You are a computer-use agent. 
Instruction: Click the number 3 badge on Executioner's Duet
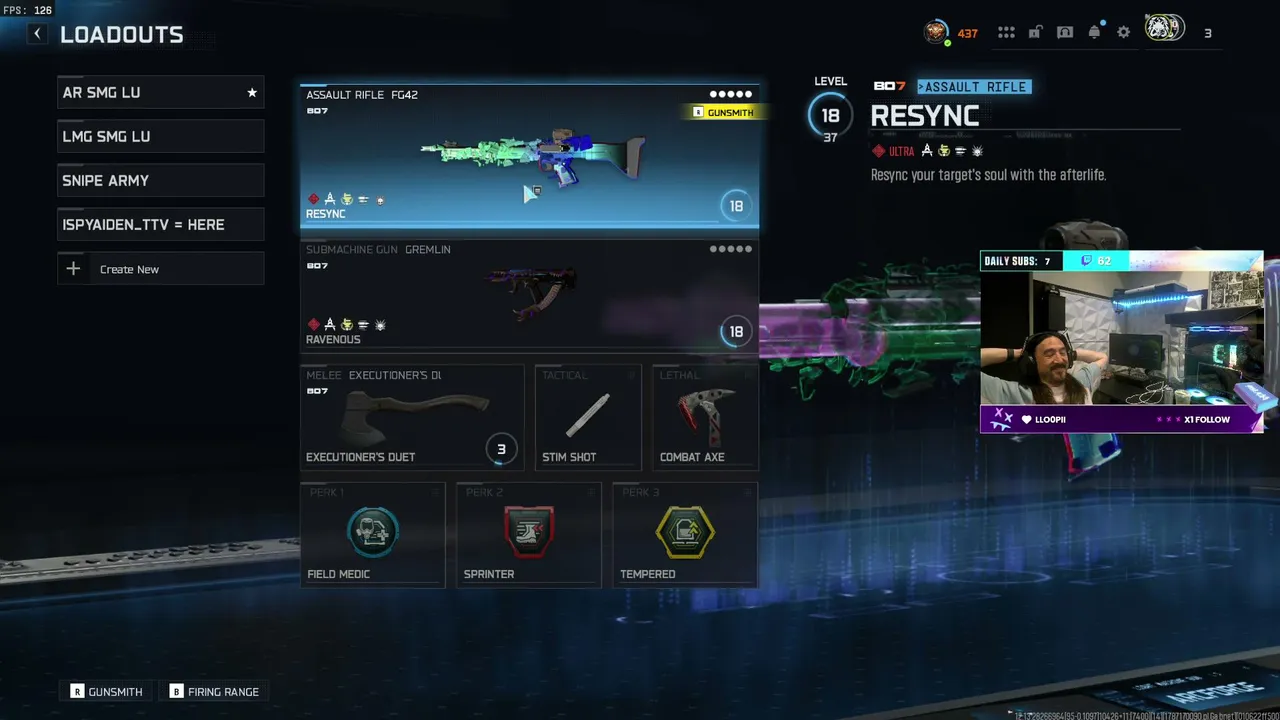click(501, 449)
